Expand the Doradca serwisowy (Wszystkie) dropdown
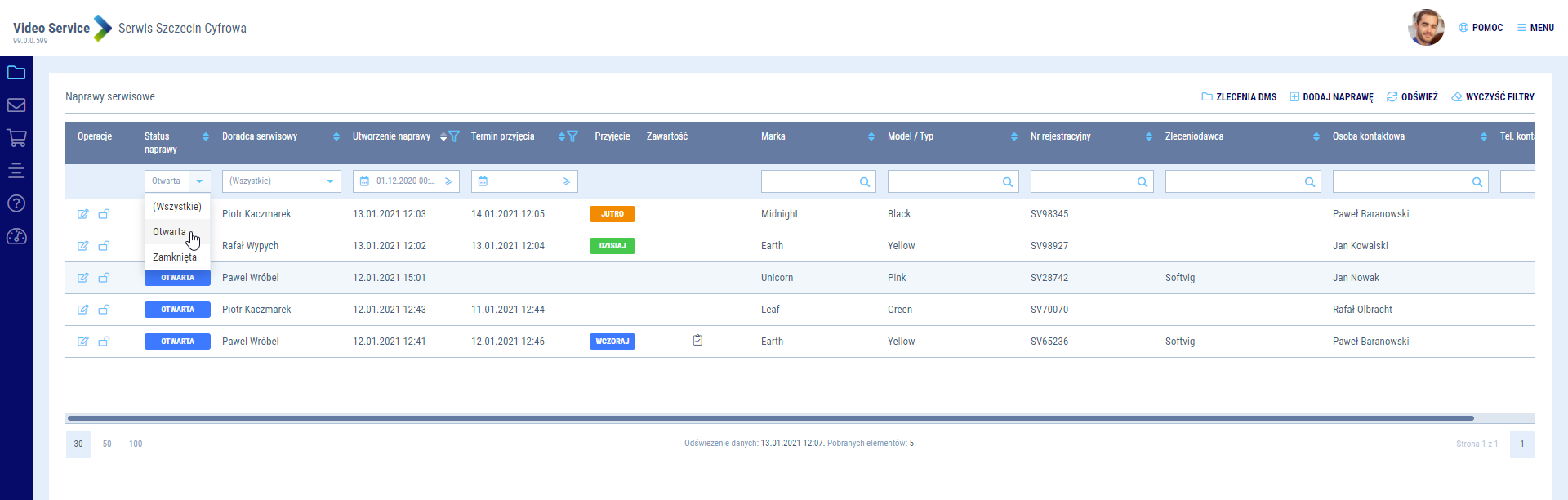Image resolution: width=1568 pixels, height=500 pixels. point(330,181)
